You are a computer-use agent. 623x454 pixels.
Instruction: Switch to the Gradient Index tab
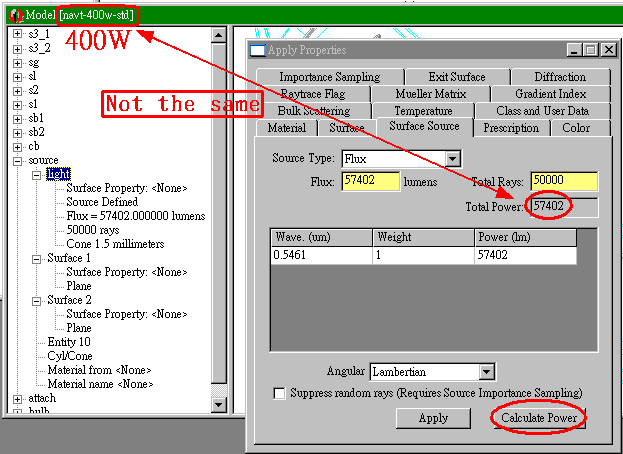(550, 94)
